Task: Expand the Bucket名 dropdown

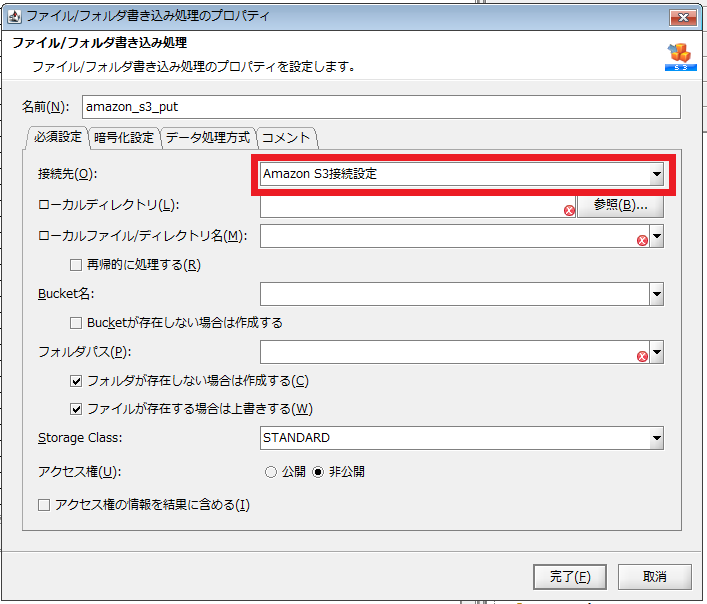Action: [656, 295]
